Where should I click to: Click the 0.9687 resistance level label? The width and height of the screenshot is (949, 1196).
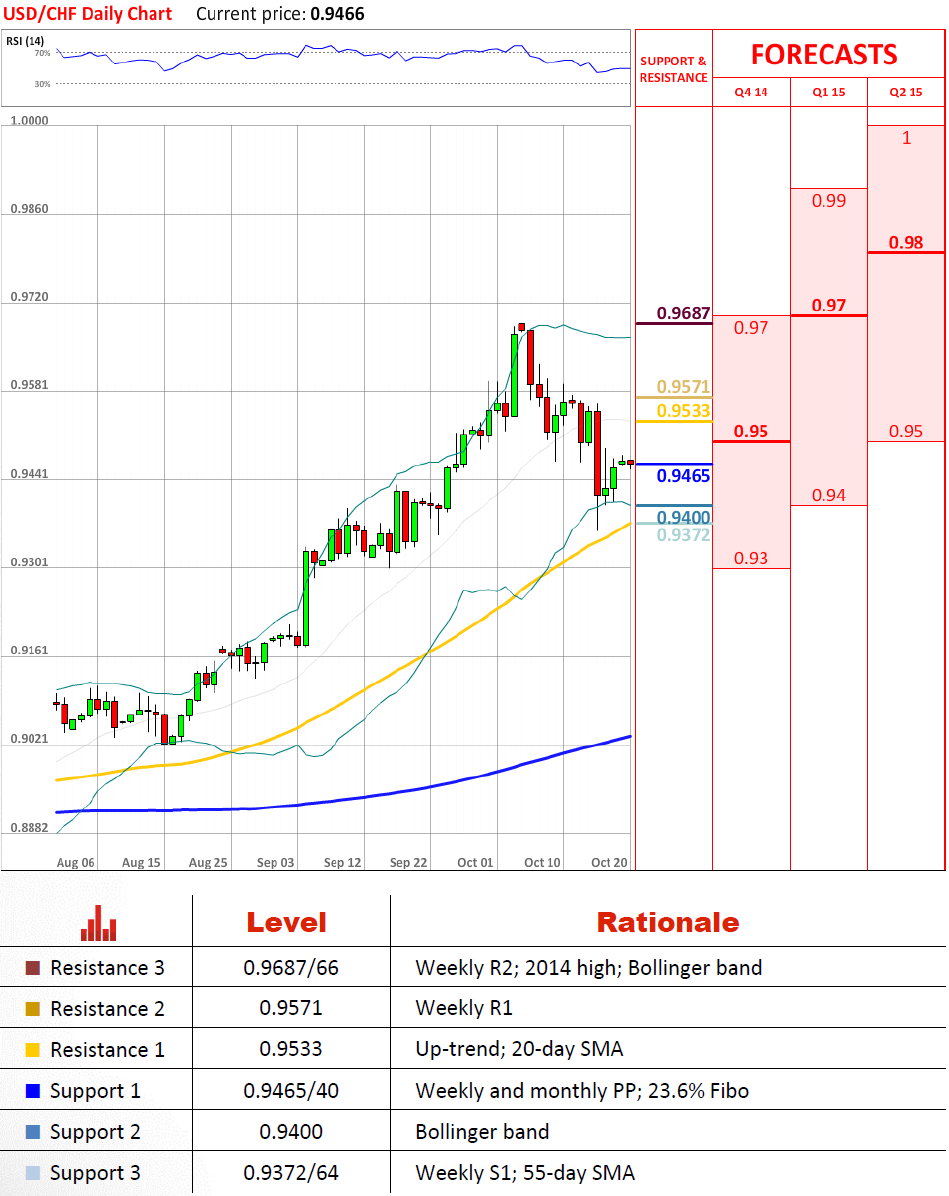coord(684,313)
